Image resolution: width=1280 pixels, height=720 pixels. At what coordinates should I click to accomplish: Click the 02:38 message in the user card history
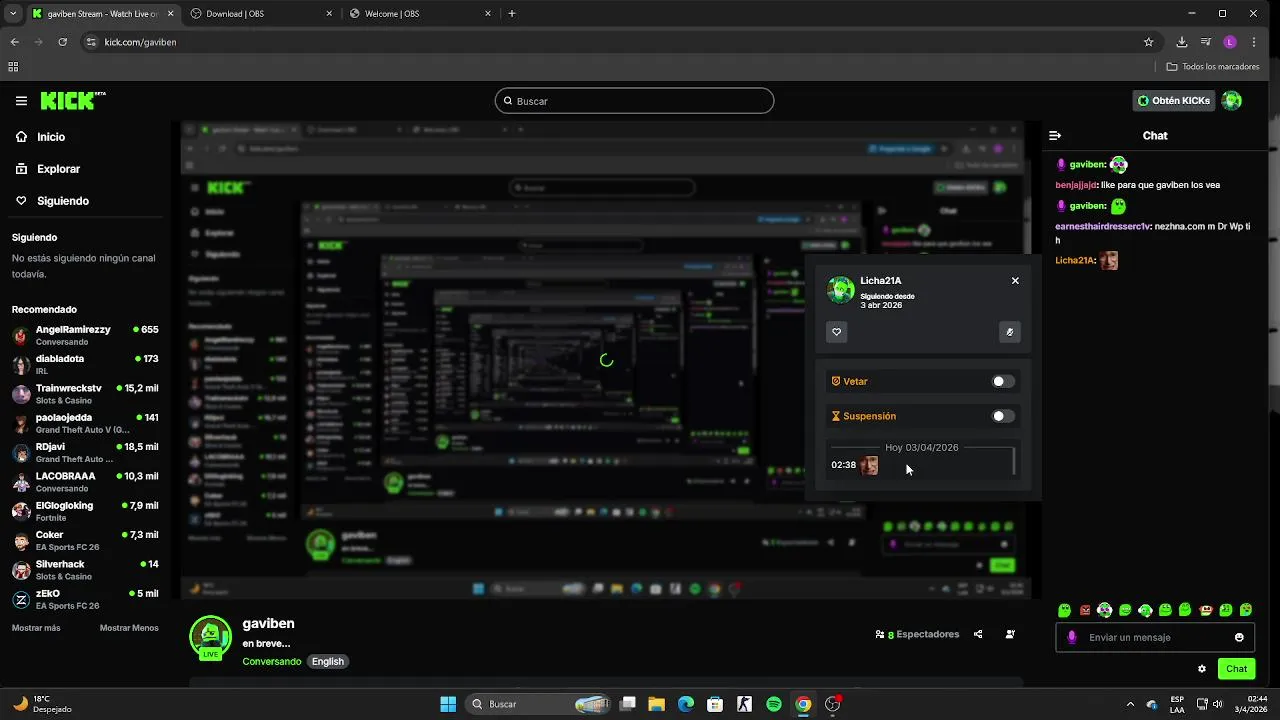pos(855,465)
